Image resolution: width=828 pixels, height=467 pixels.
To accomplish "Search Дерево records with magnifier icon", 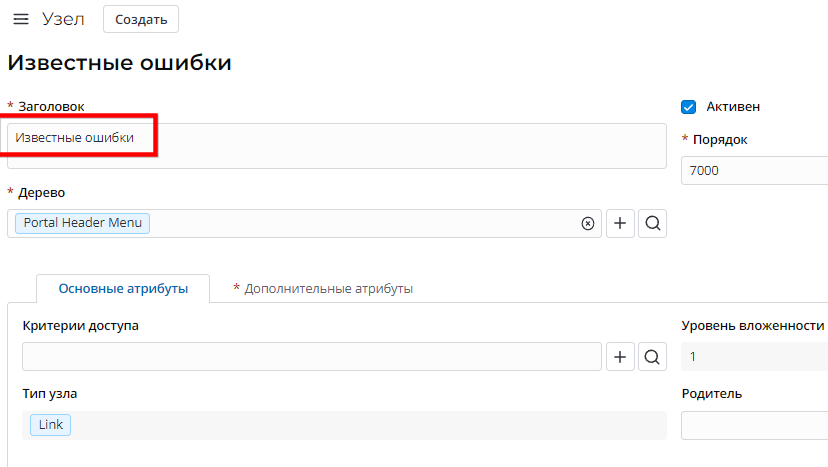I will (x=652, y=223).
